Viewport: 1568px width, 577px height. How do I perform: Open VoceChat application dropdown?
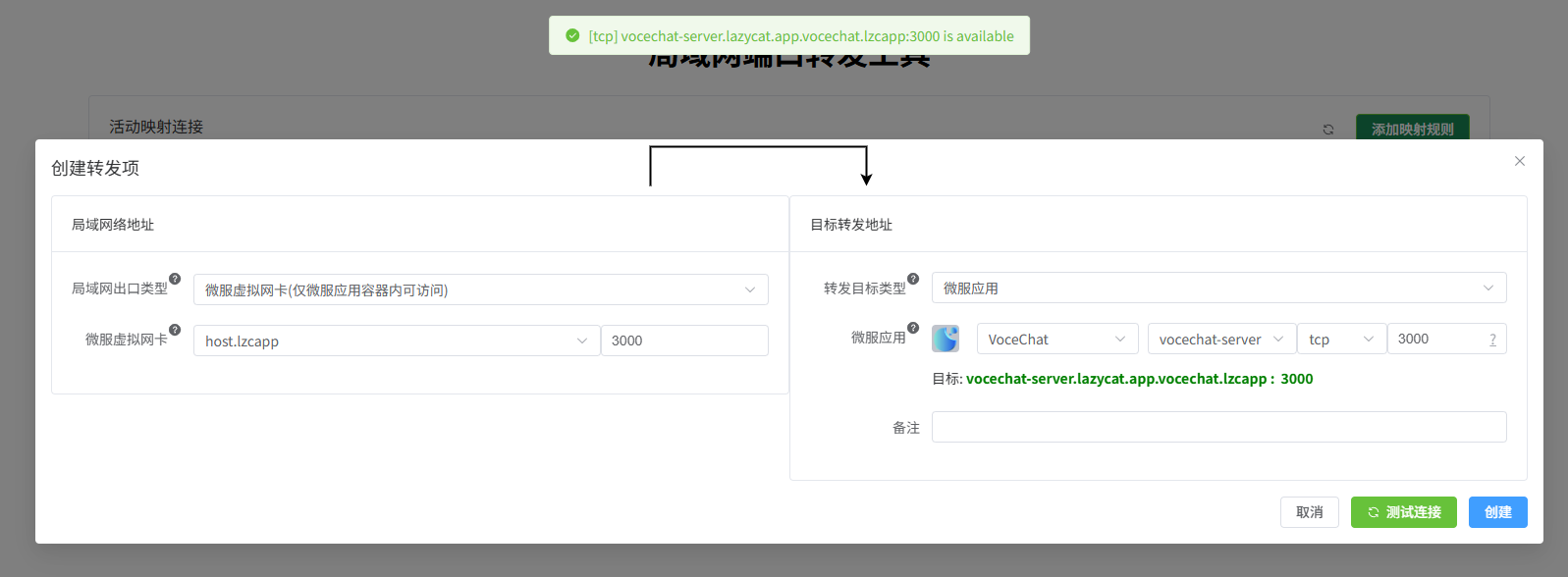(x=1057, y=339)
